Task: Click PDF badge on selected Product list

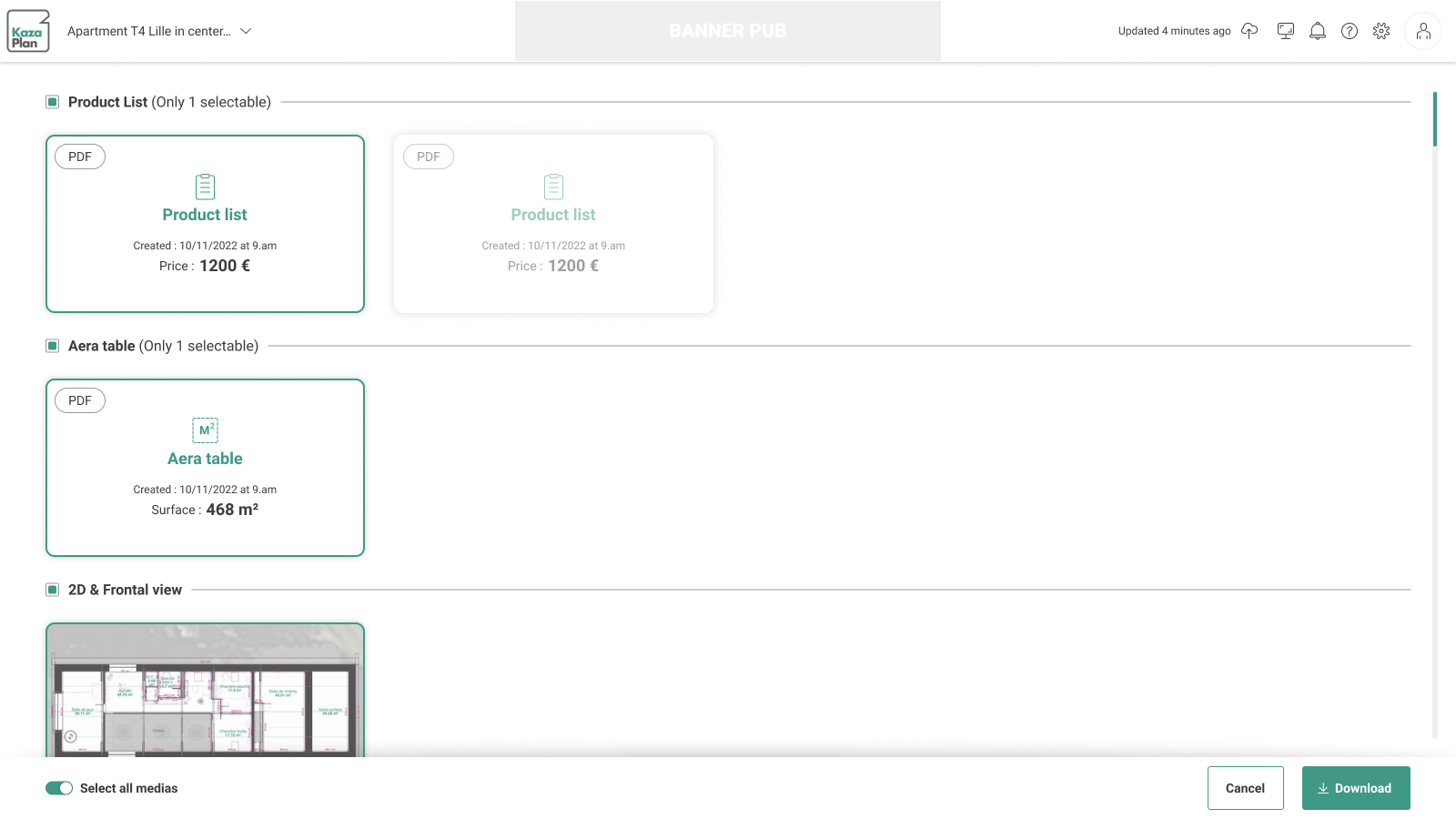Action: (x=80, y=157)
